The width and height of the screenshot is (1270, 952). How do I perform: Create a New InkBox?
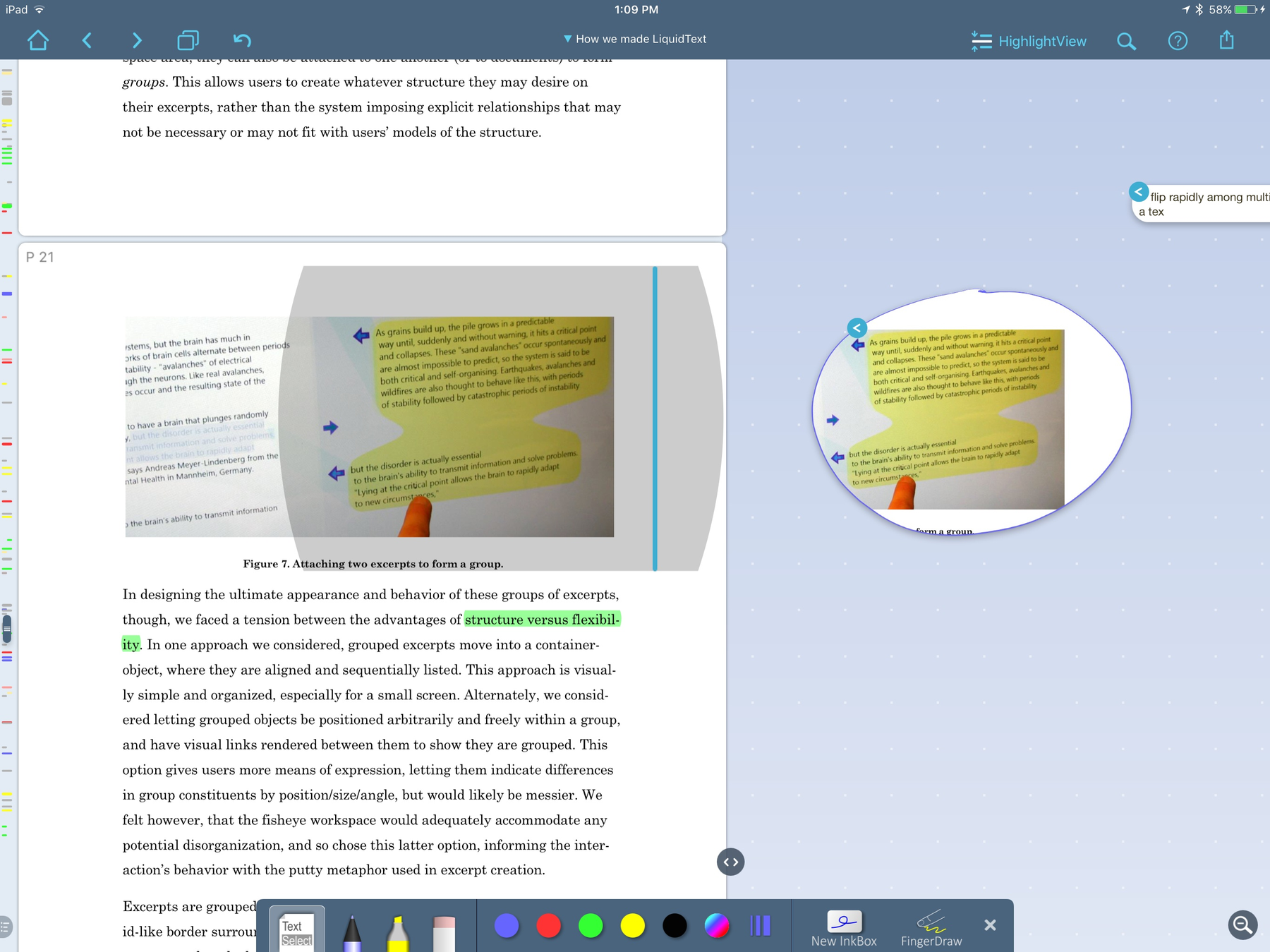click(844, 928)
